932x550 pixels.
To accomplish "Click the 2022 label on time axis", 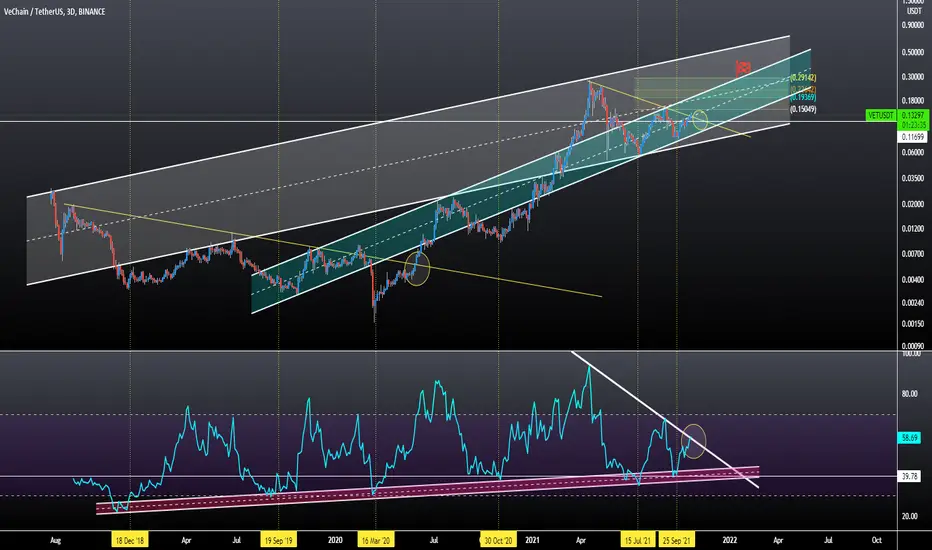I will (730, 540).
